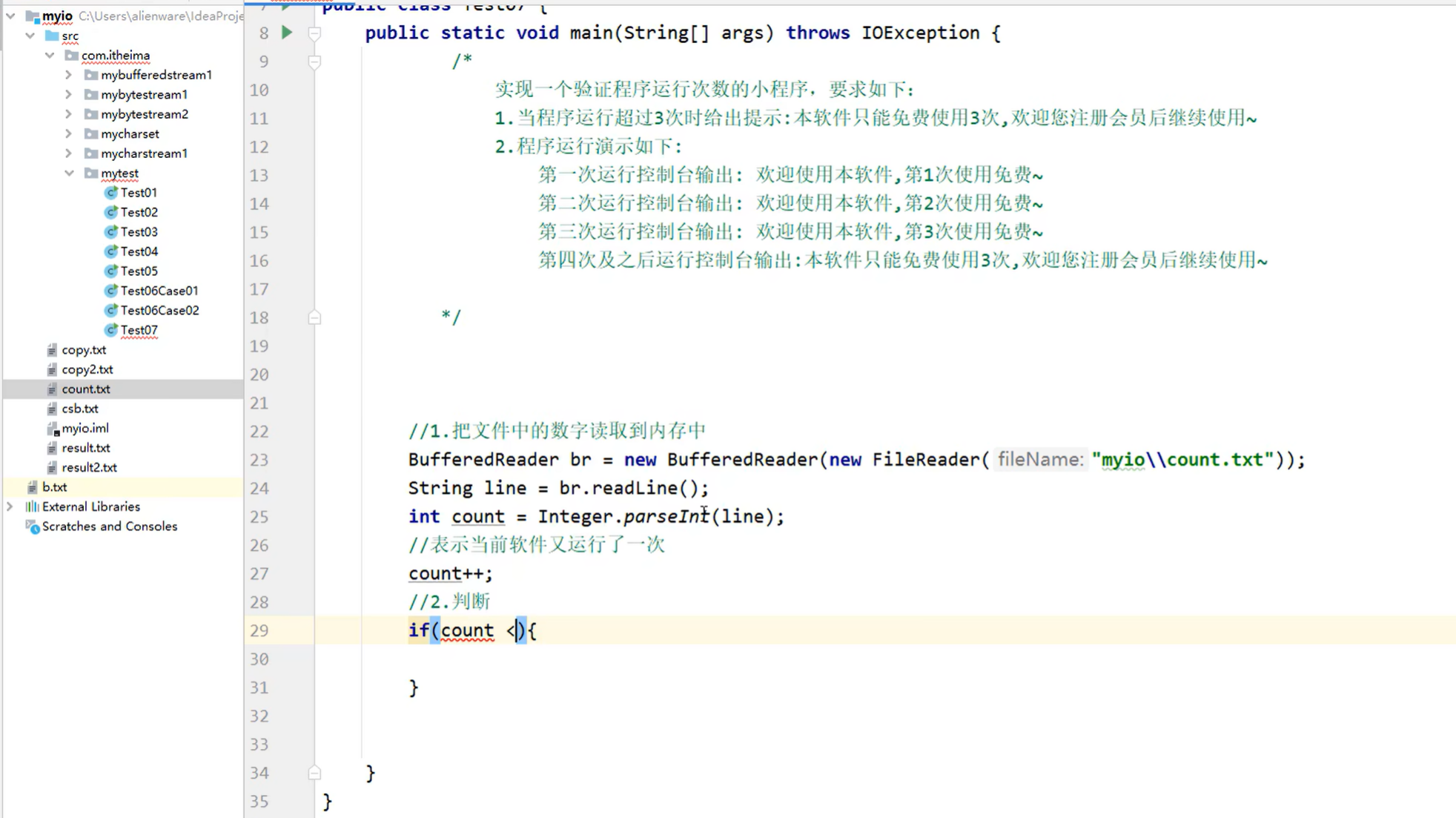
Task: Expand the mybufferedstream1 package
Action: [x=69, y=75]
